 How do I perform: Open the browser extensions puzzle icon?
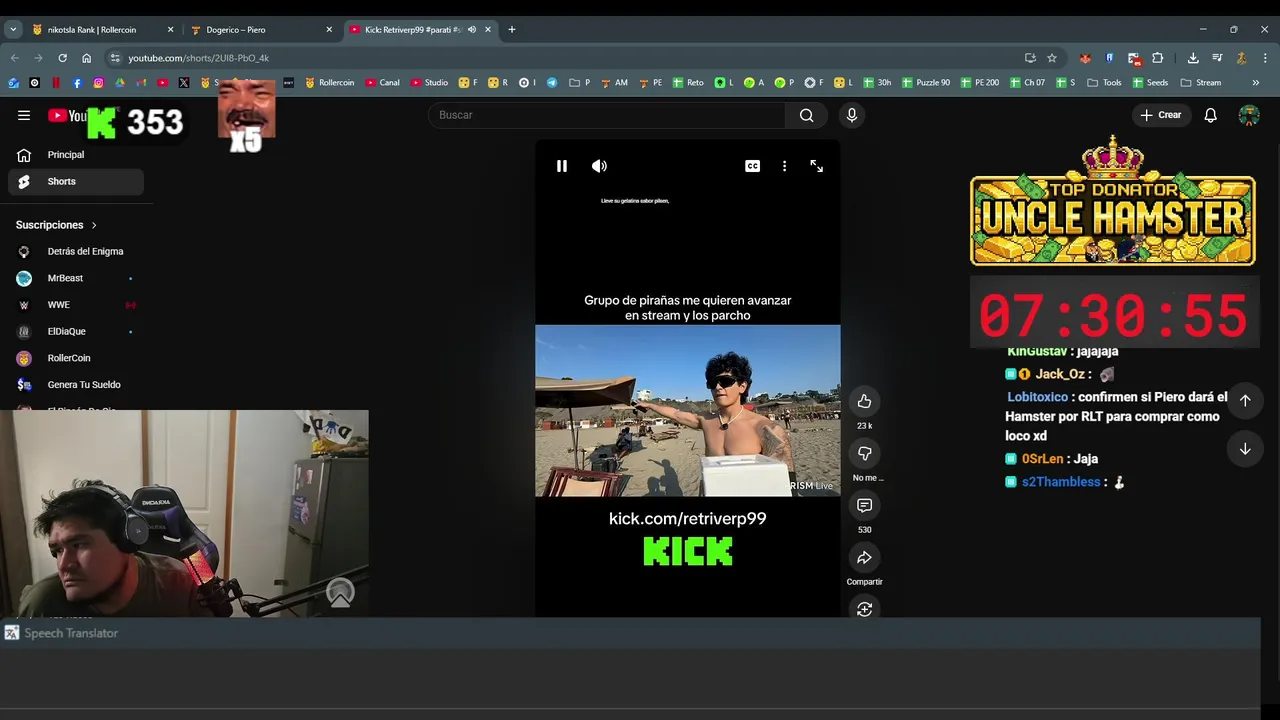point(1158,58)
